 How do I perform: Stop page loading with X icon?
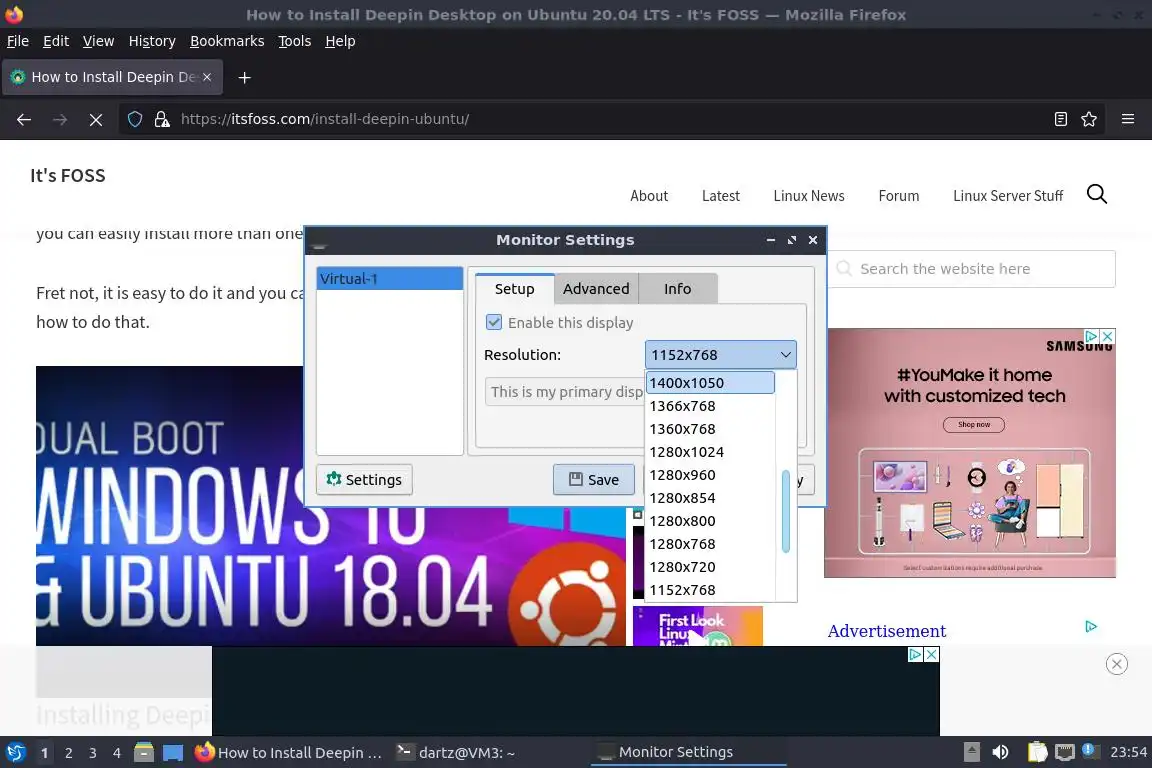[x=96, y=119]
